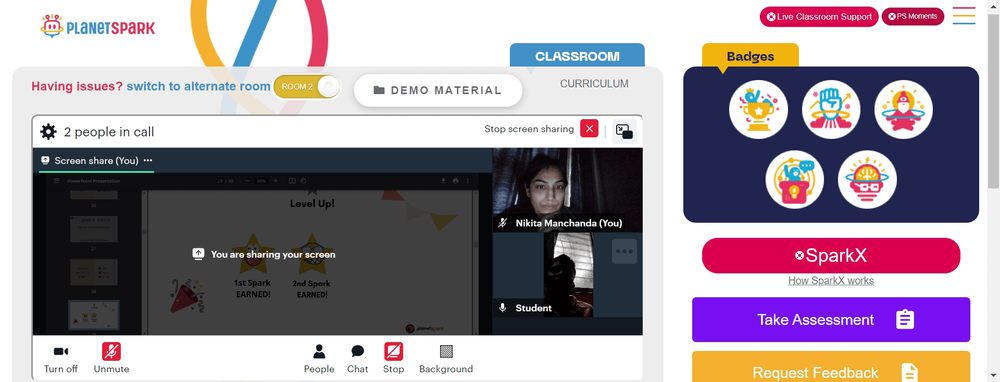Click the clipboard icon on Take Assessment
Viewport: 1000px width, 382px height.
[x=905, y=320]
